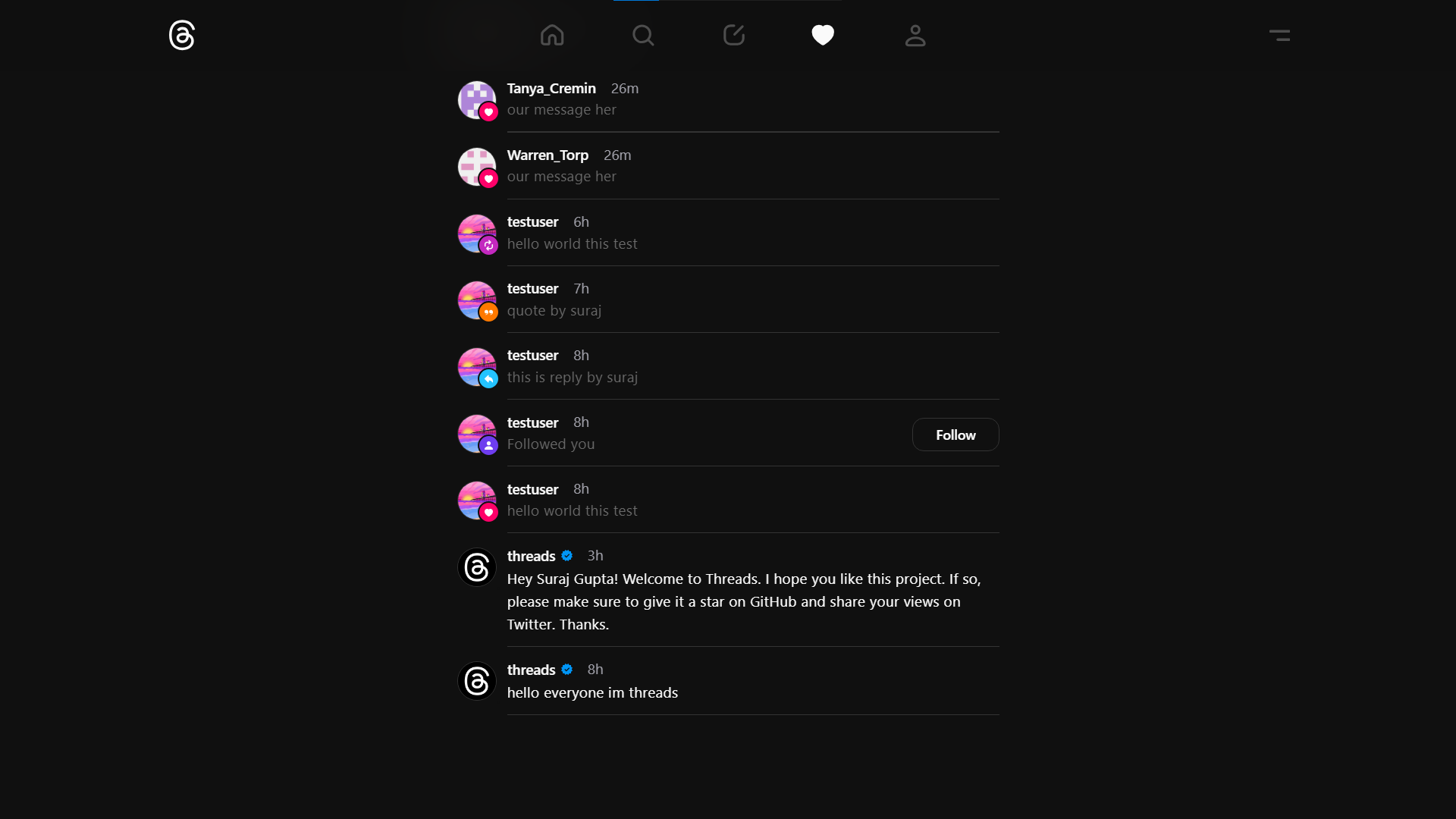Select the activity/heart icon
The width and height of the screenshot is (1456, 819).
[822, 35]
